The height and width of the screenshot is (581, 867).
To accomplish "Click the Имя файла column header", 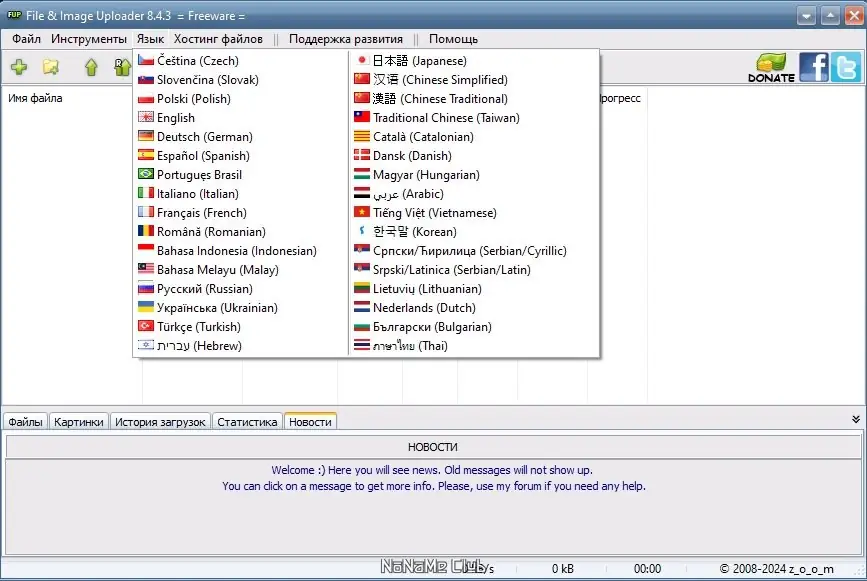I will tap(35, 98).
